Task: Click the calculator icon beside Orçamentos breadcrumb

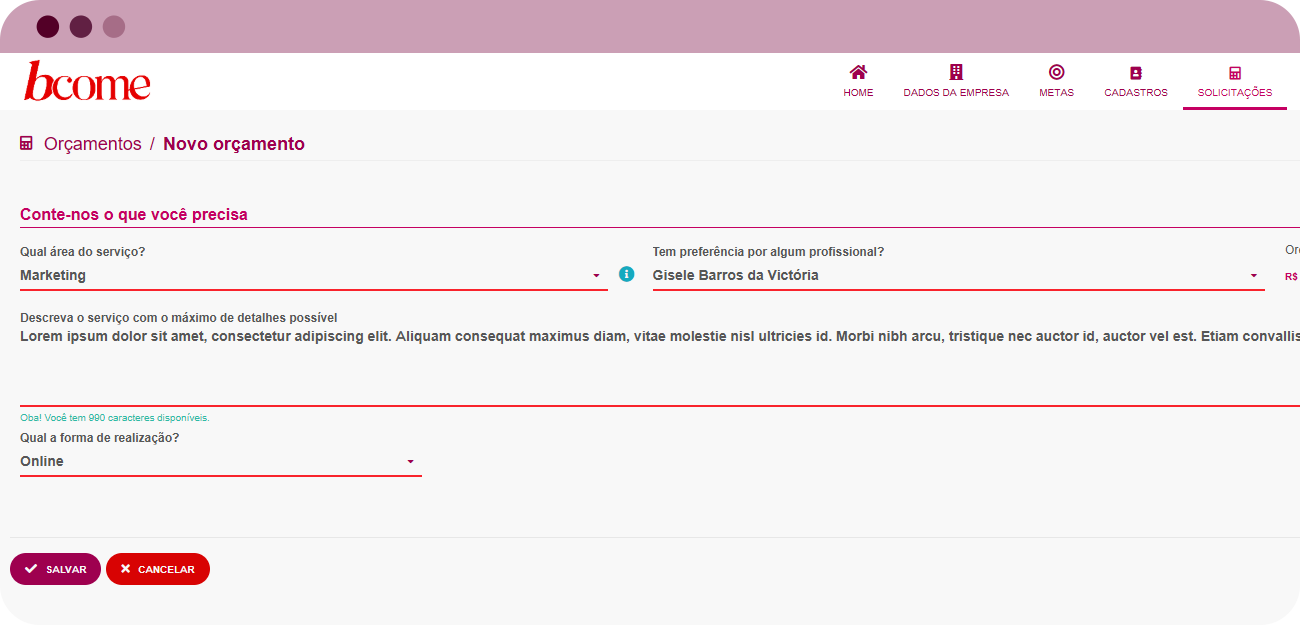Action: (x=27, y=144)
